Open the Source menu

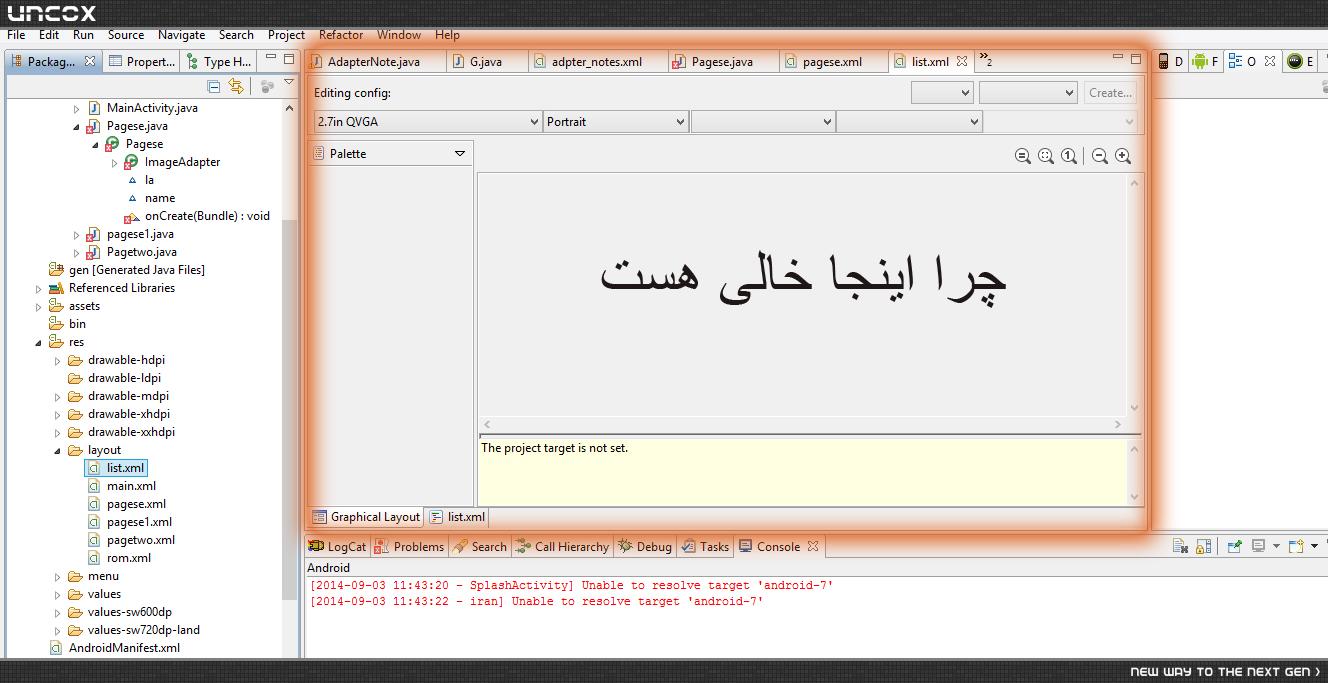click(x=126, y=34)
